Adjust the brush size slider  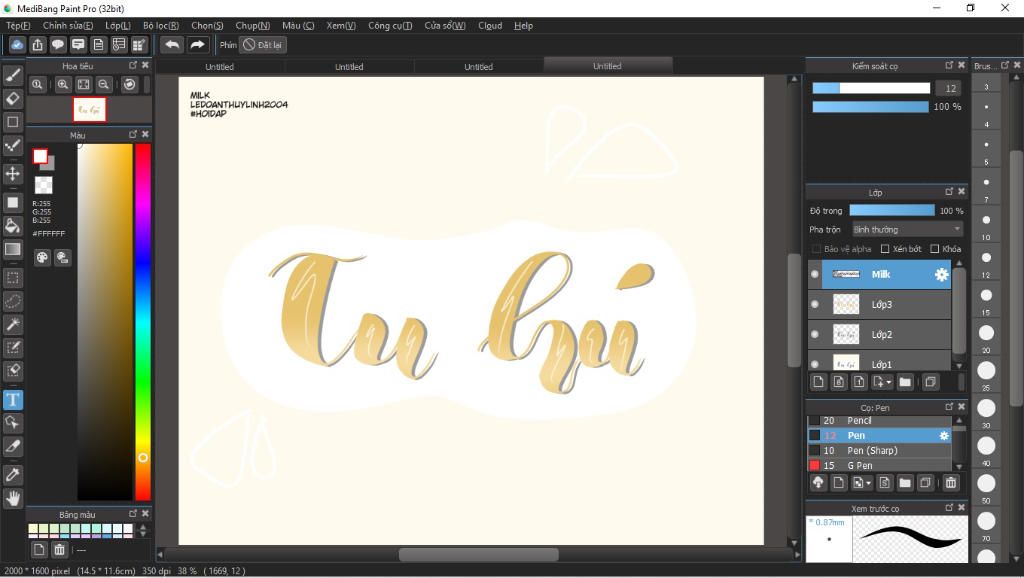click(871, 88)
